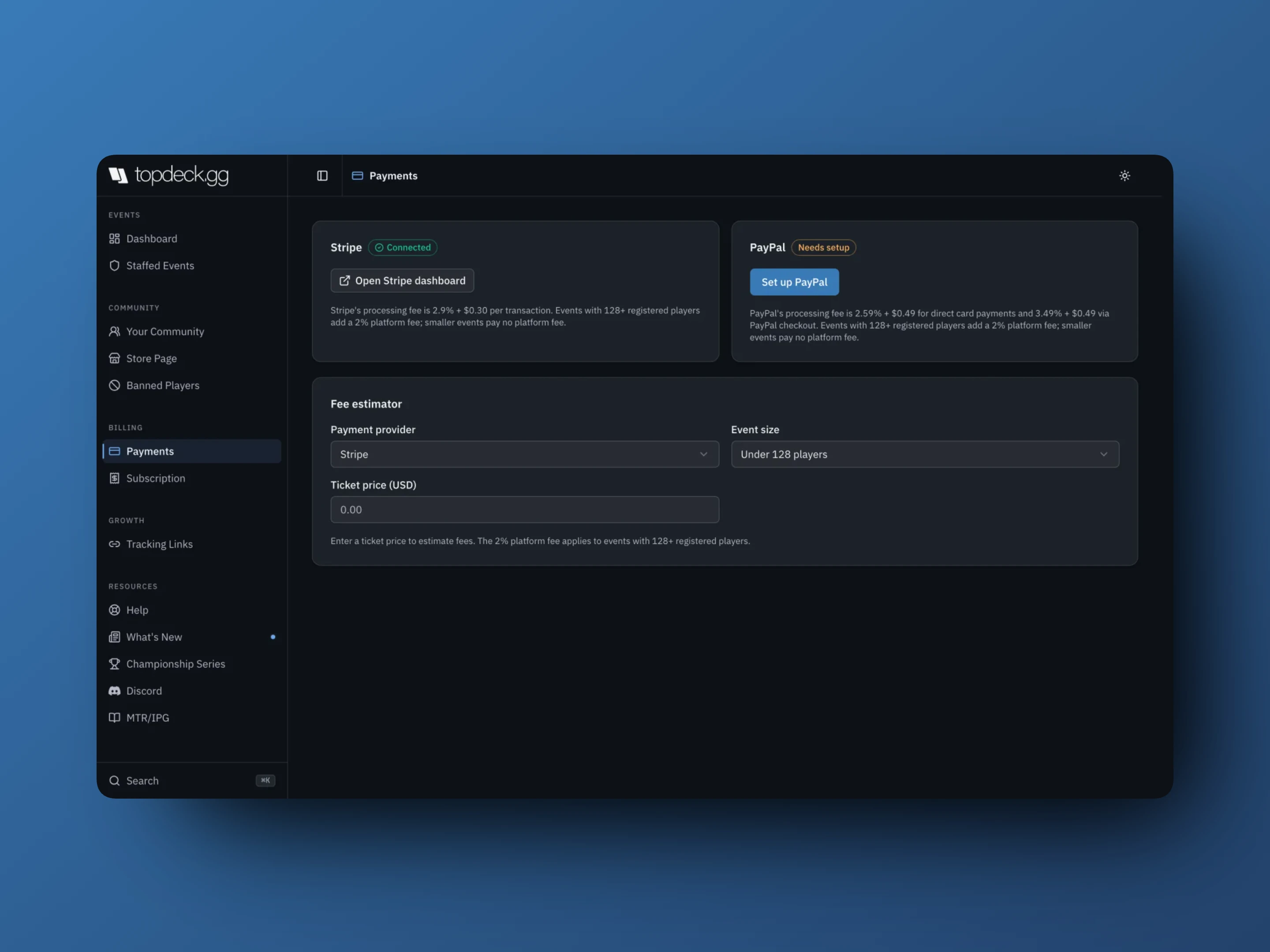Image resolution: width=1270 pixels, height=952 pixels.
Task: Click the Staffed Events shield icon
Action: tap(114, 266)
